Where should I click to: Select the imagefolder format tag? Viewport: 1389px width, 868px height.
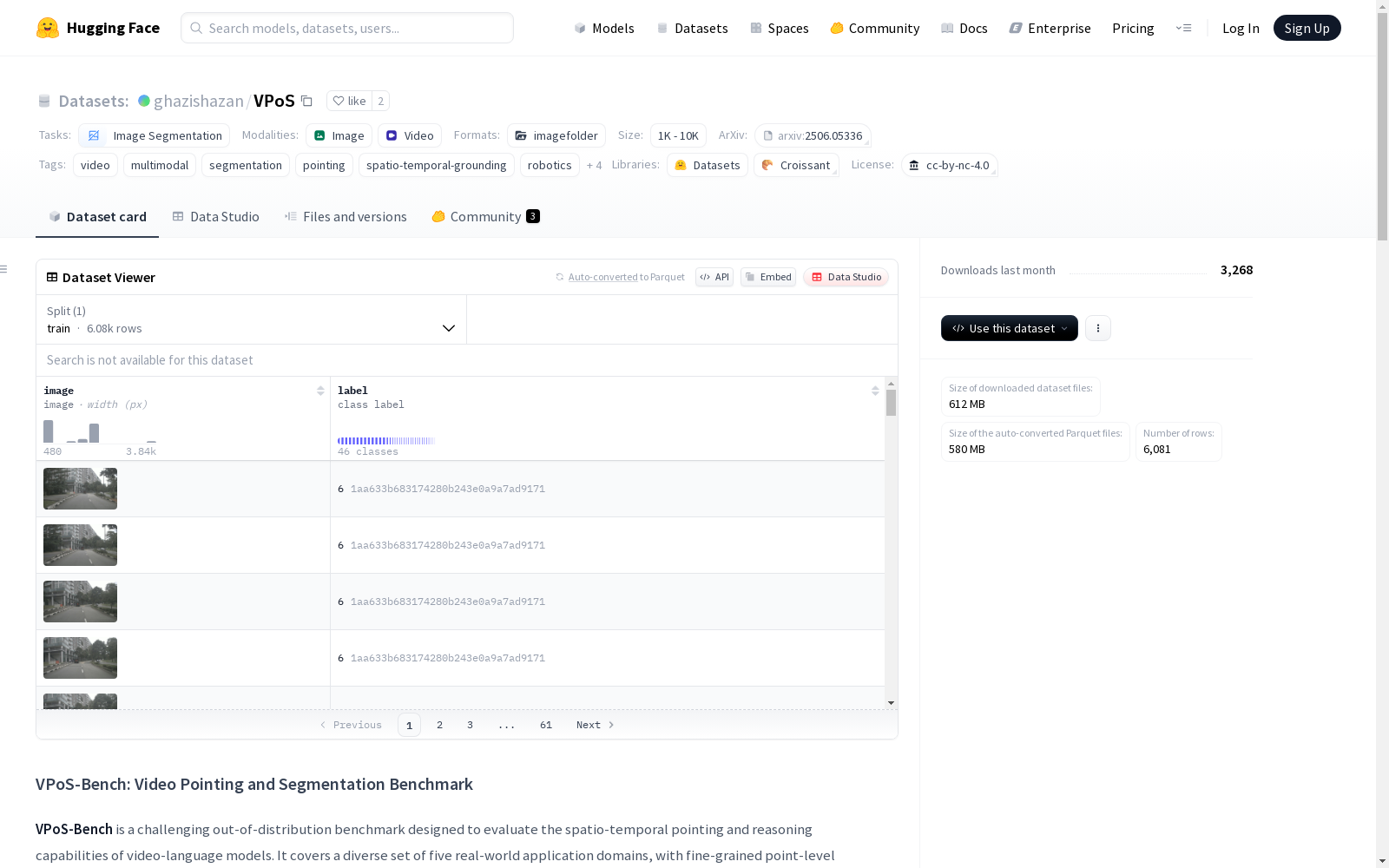coord(556,135)
